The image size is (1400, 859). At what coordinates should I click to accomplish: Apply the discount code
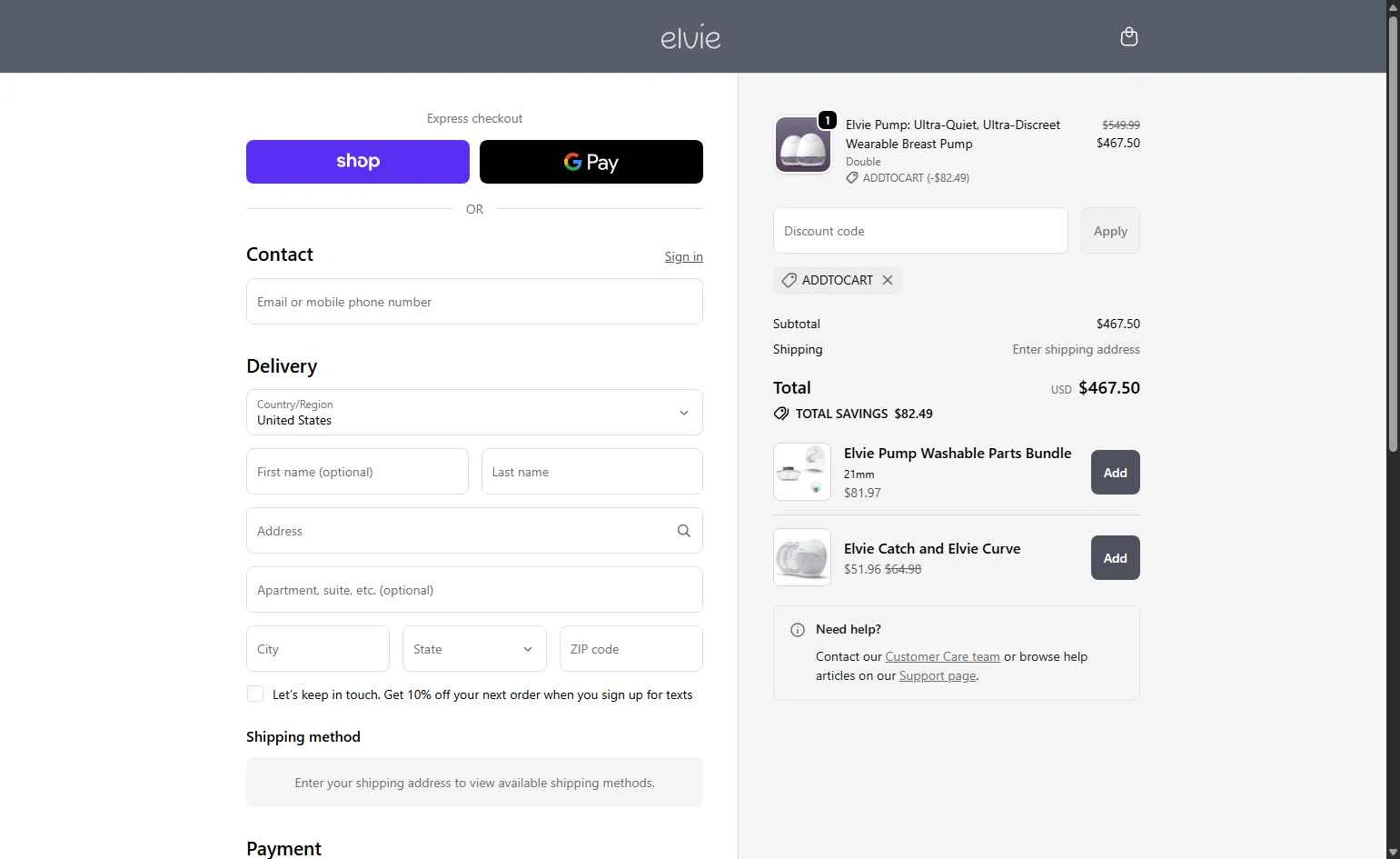1110,231
